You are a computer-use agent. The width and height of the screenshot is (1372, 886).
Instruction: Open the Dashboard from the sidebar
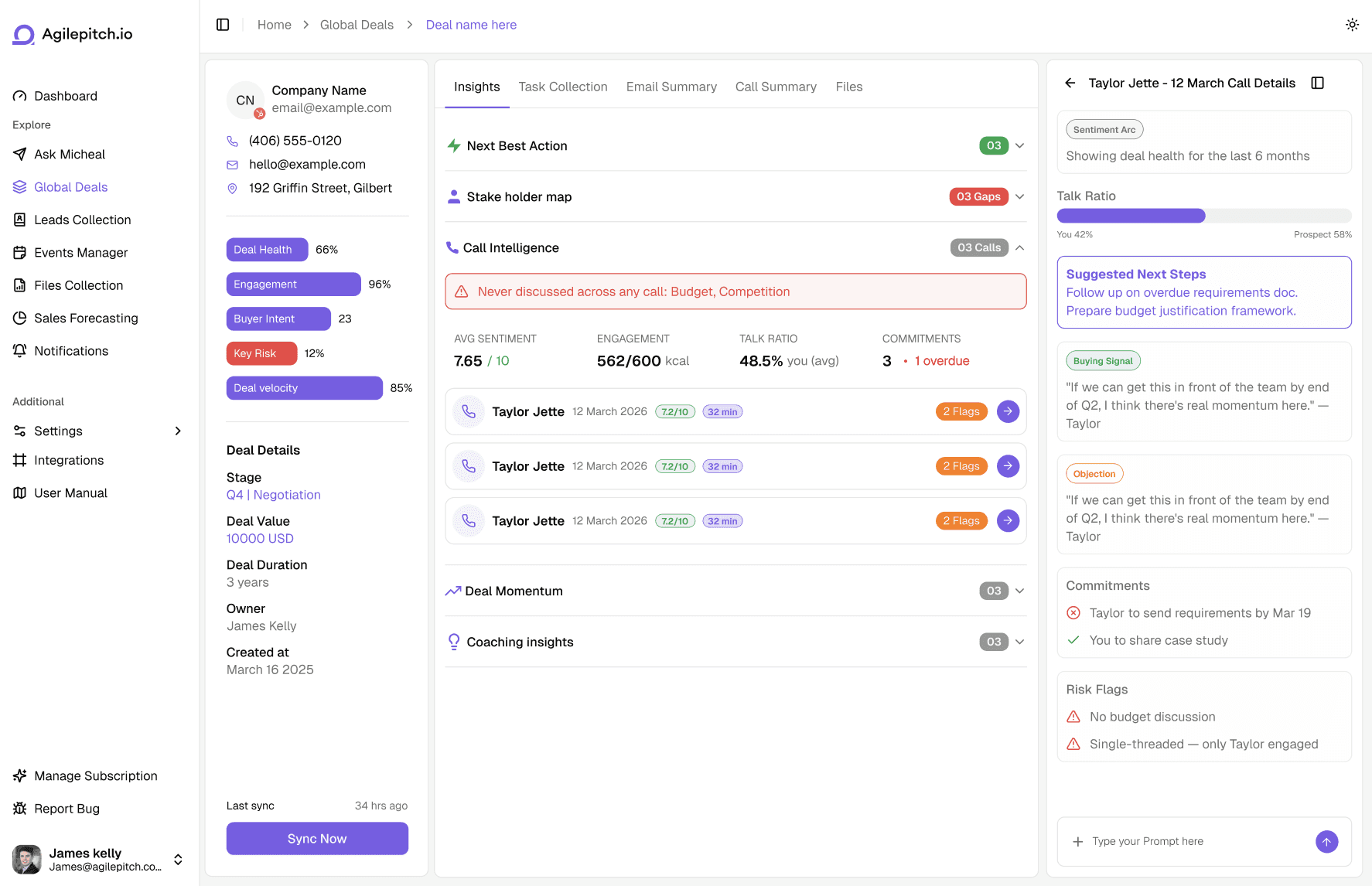point(65,96)
